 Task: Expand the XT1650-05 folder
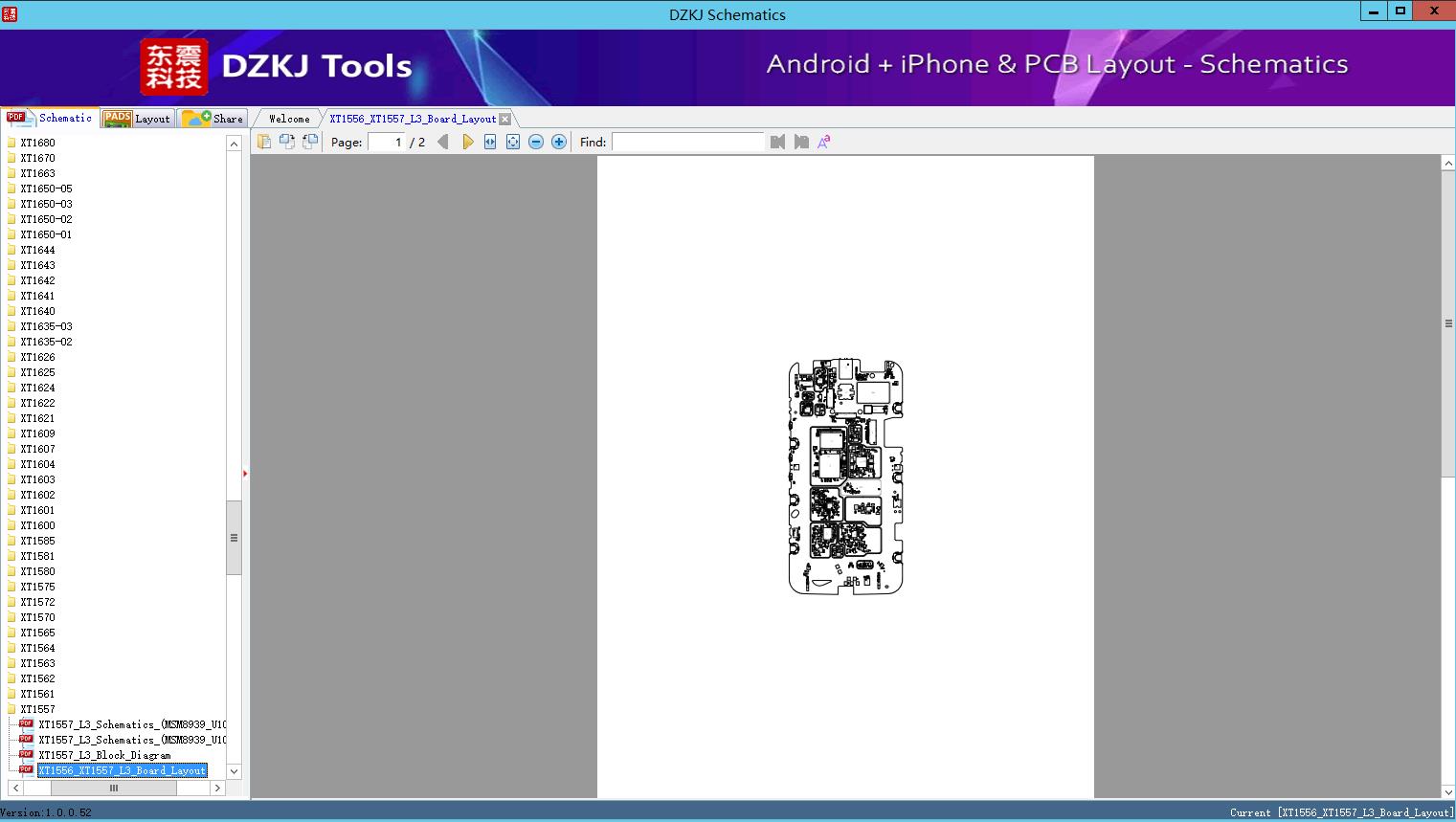pos(46,189)
